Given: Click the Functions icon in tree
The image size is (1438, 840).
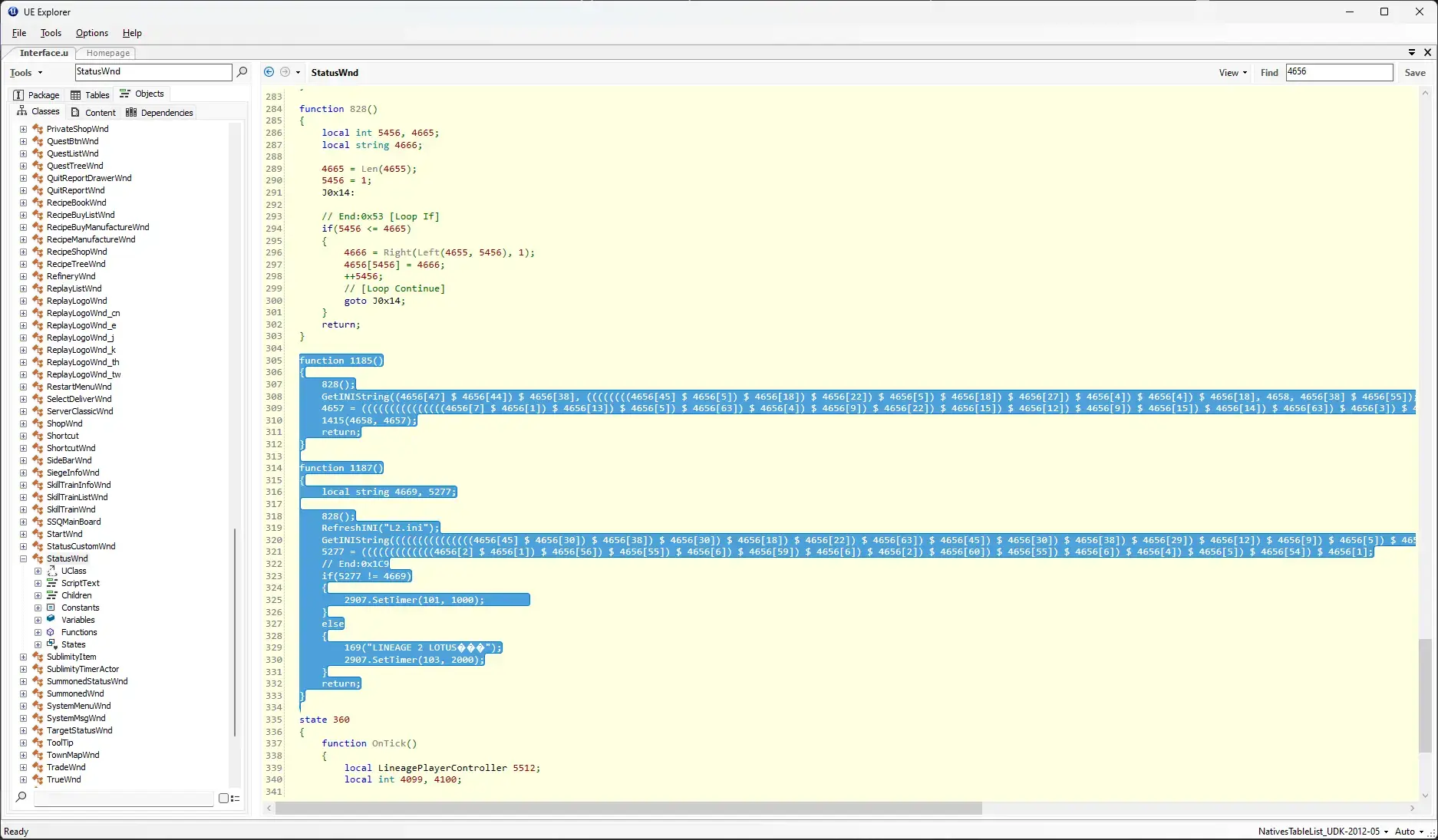Looking at the screenshot, I should [x=51, y=632].
